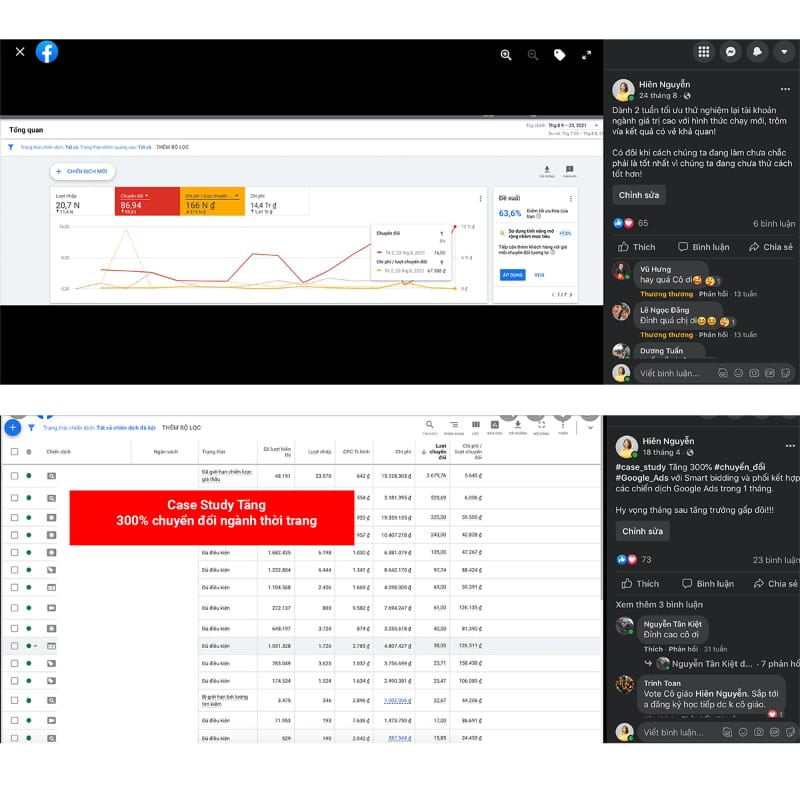The height and width of the screenshot is (800, 800).
Task: Tick the checkbox of the row showing 648.197 impressions
Action: (x=14, y=629)
